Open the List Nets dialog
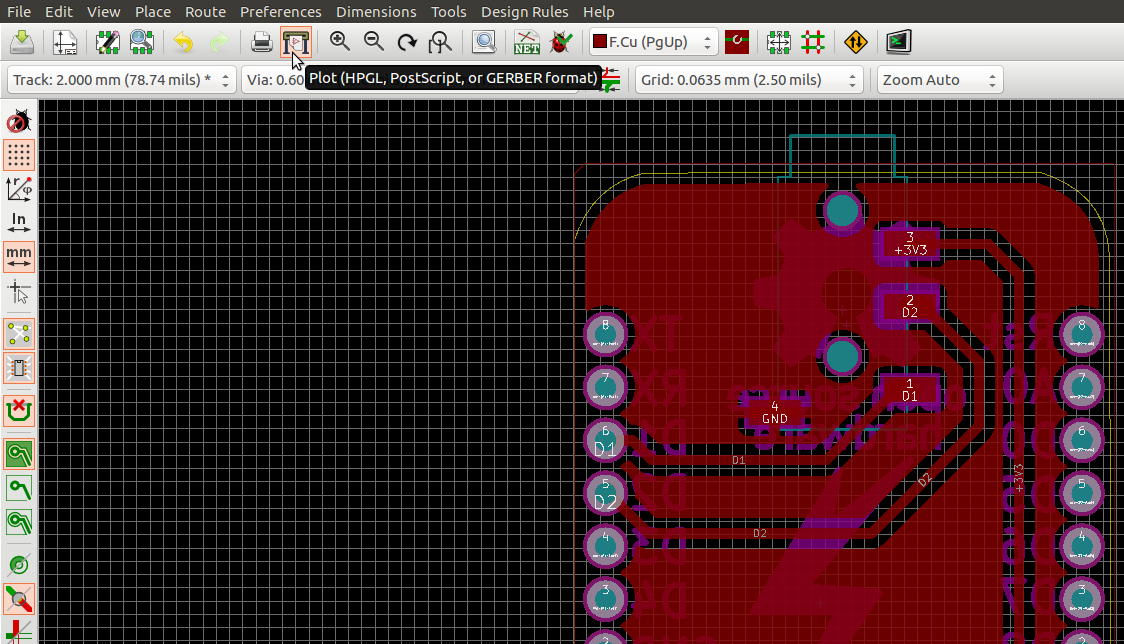 click(x=526, y=42)
